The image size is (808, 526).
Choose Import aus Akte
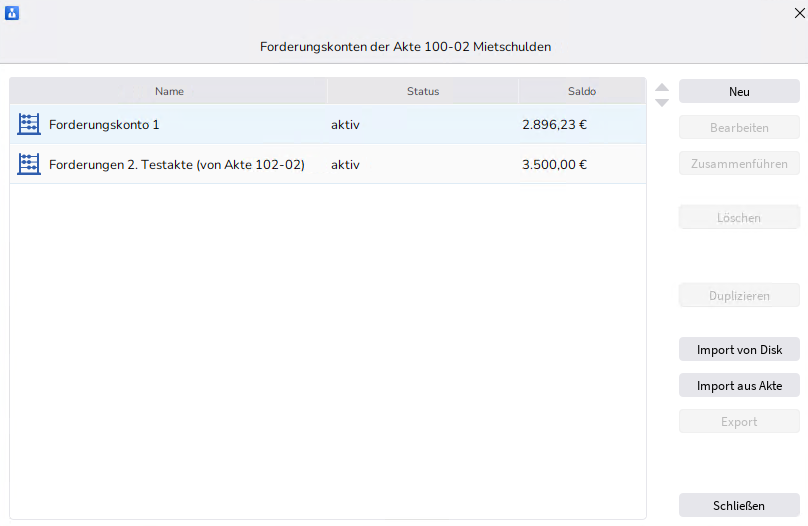pos(739,385)
